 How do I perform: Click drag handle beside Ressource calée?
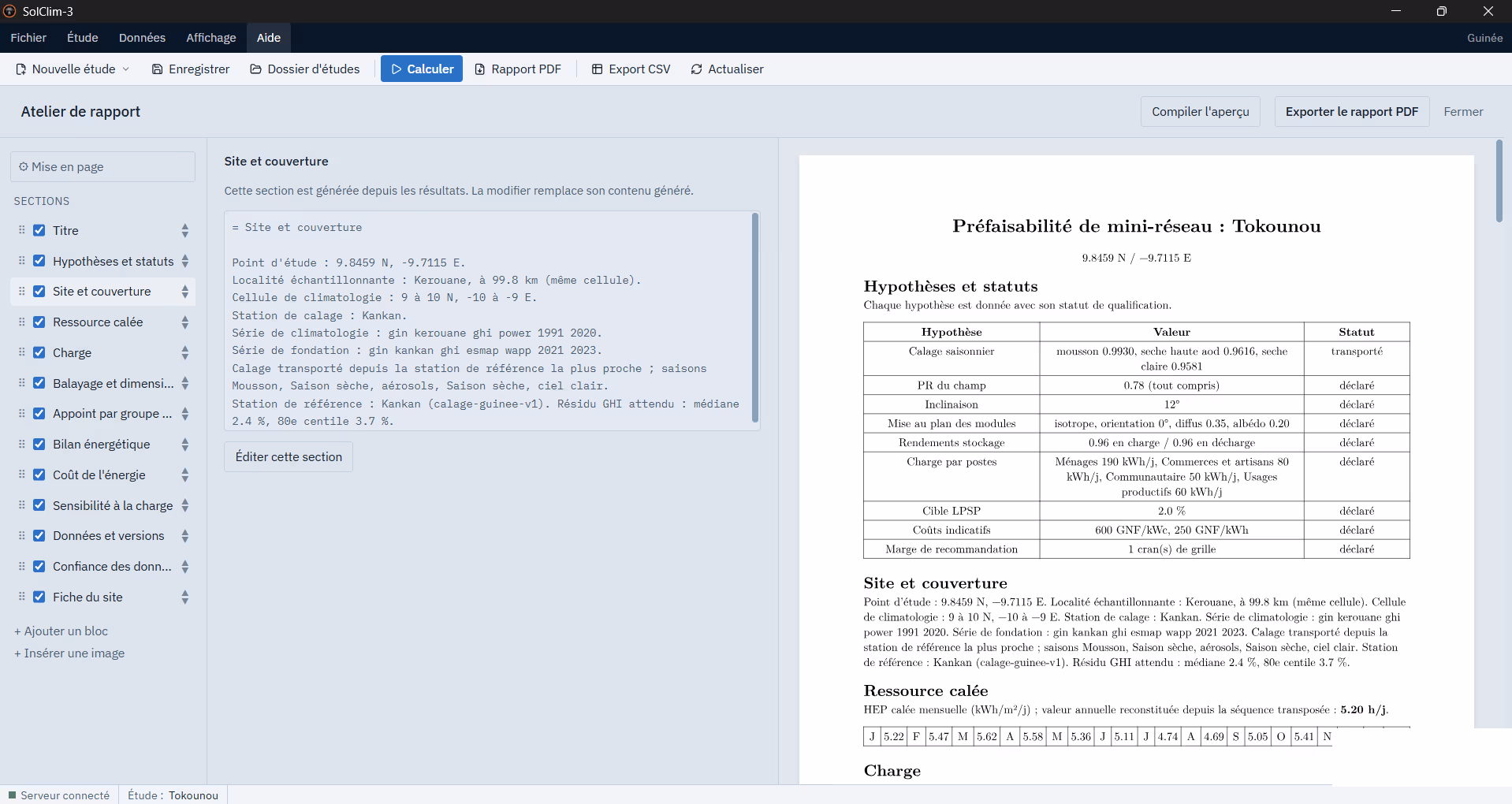point(22,322)
